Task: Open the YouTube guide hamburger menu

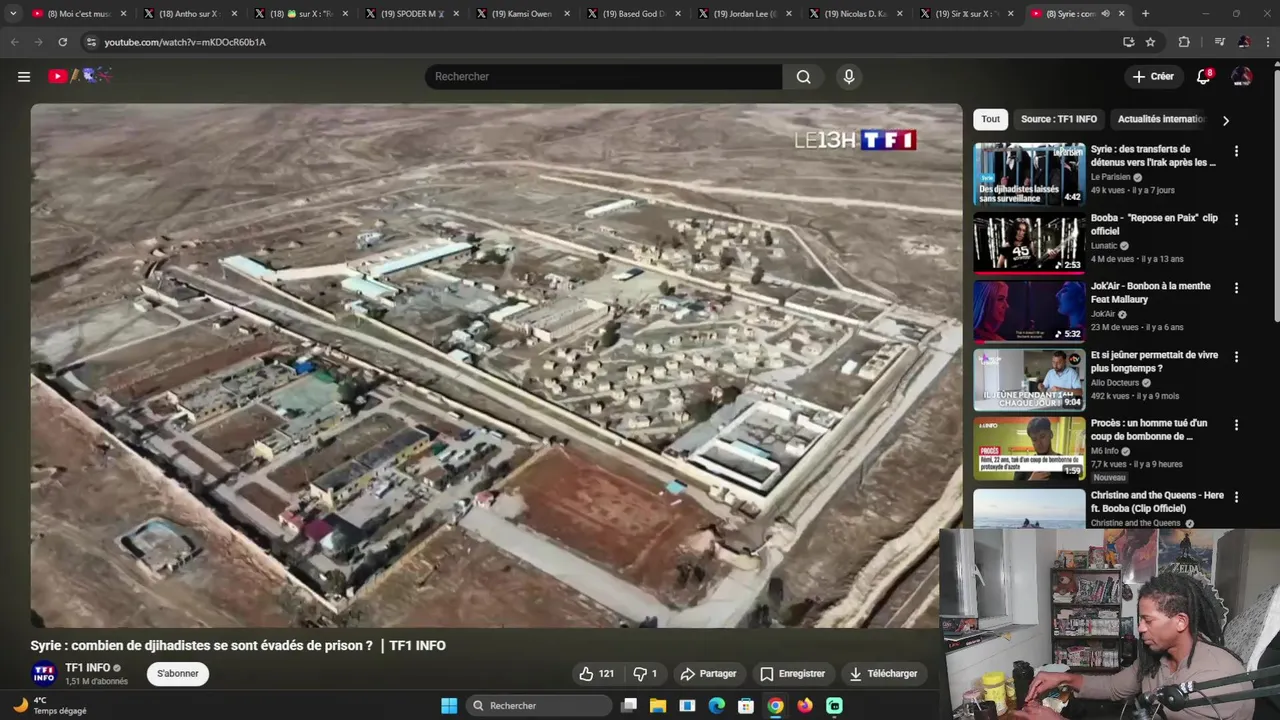Action: pos(24,76)
